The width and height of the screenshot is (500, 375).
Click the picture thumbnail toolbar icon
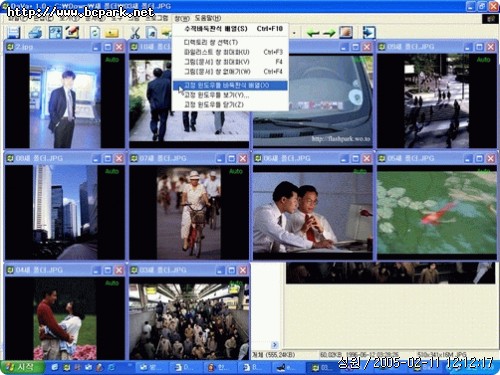(346, 32)
